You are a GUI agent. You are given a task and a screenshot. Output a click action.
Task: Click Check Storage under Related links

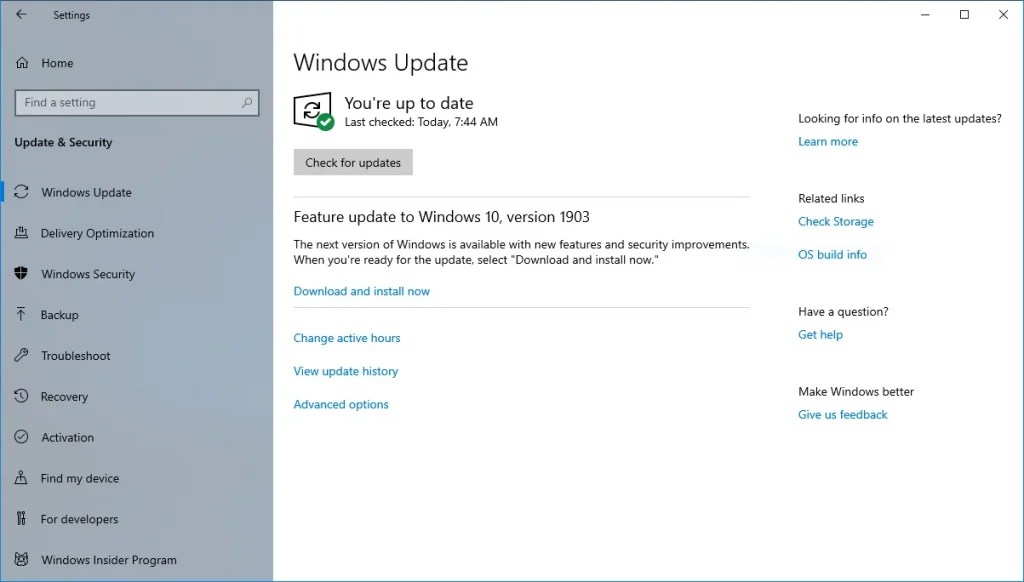tap(836, 221)
